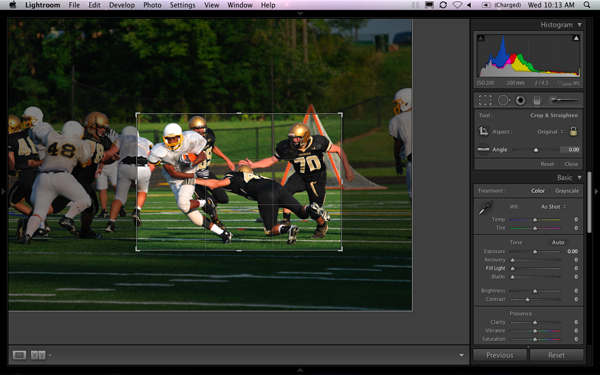600x375 pixels.
Task: Show the top module picker panel
Action: coord(300,13)
